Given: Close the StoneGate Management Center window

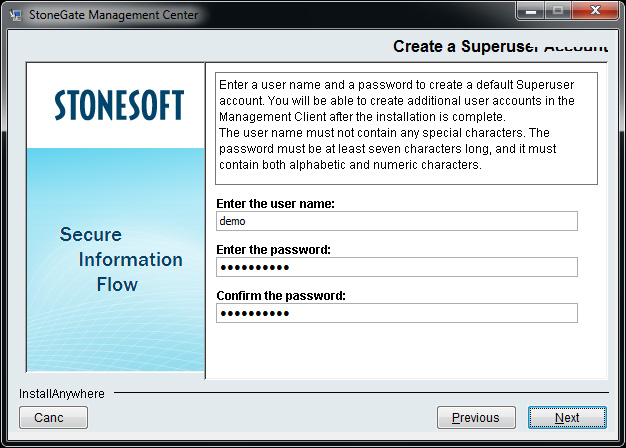Looking at the screenshot, I should 595,10.
